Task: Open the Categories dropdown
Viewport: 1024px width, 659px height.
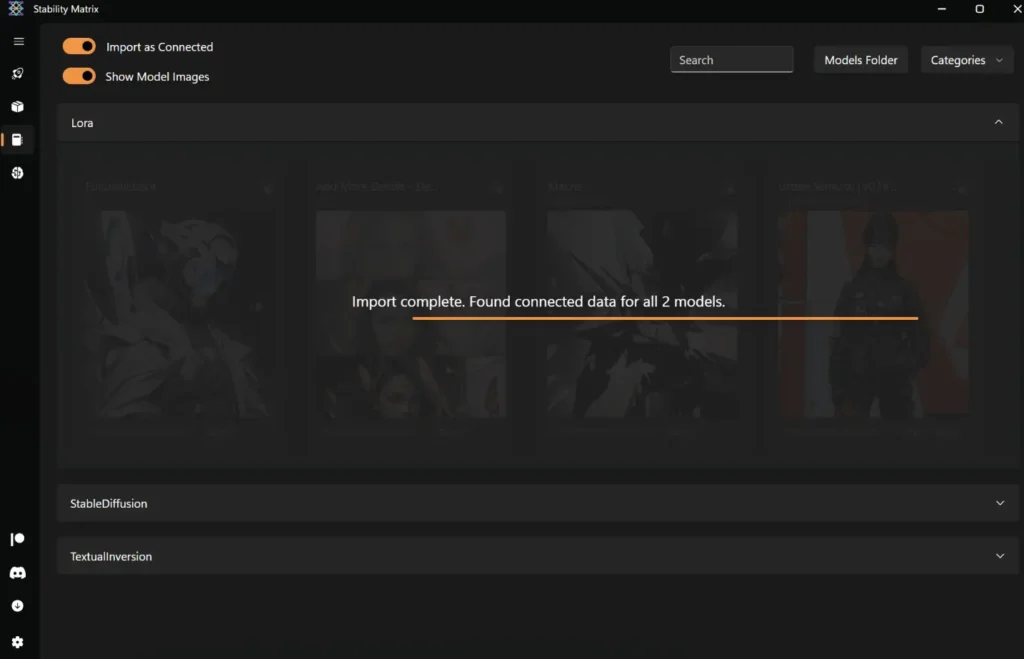Action: click(966, 60)
